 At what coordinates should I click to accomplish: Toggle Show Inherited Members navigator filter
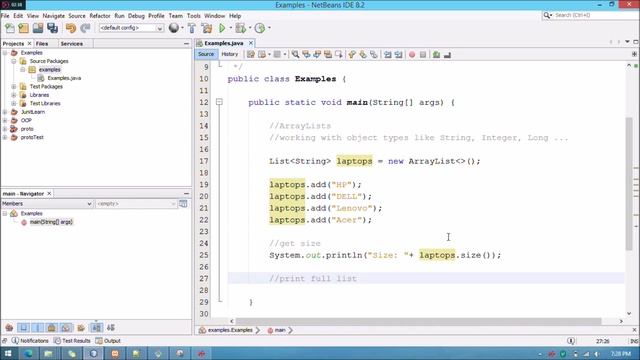(9, 327)
